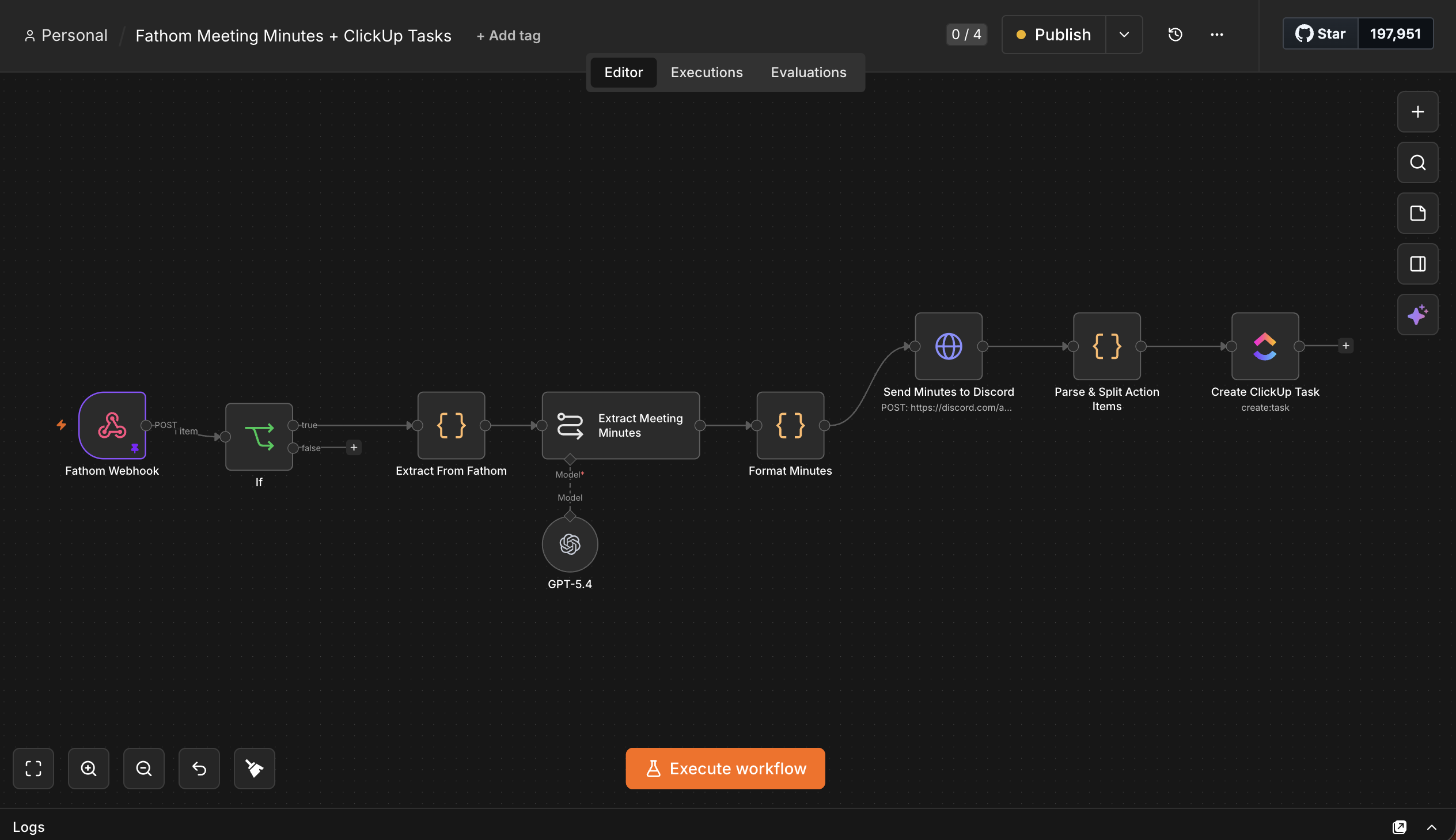This screenshot has height=840, width=1456.
Task: Open the Send Minutes to Discord node
Action: (949, 346)
